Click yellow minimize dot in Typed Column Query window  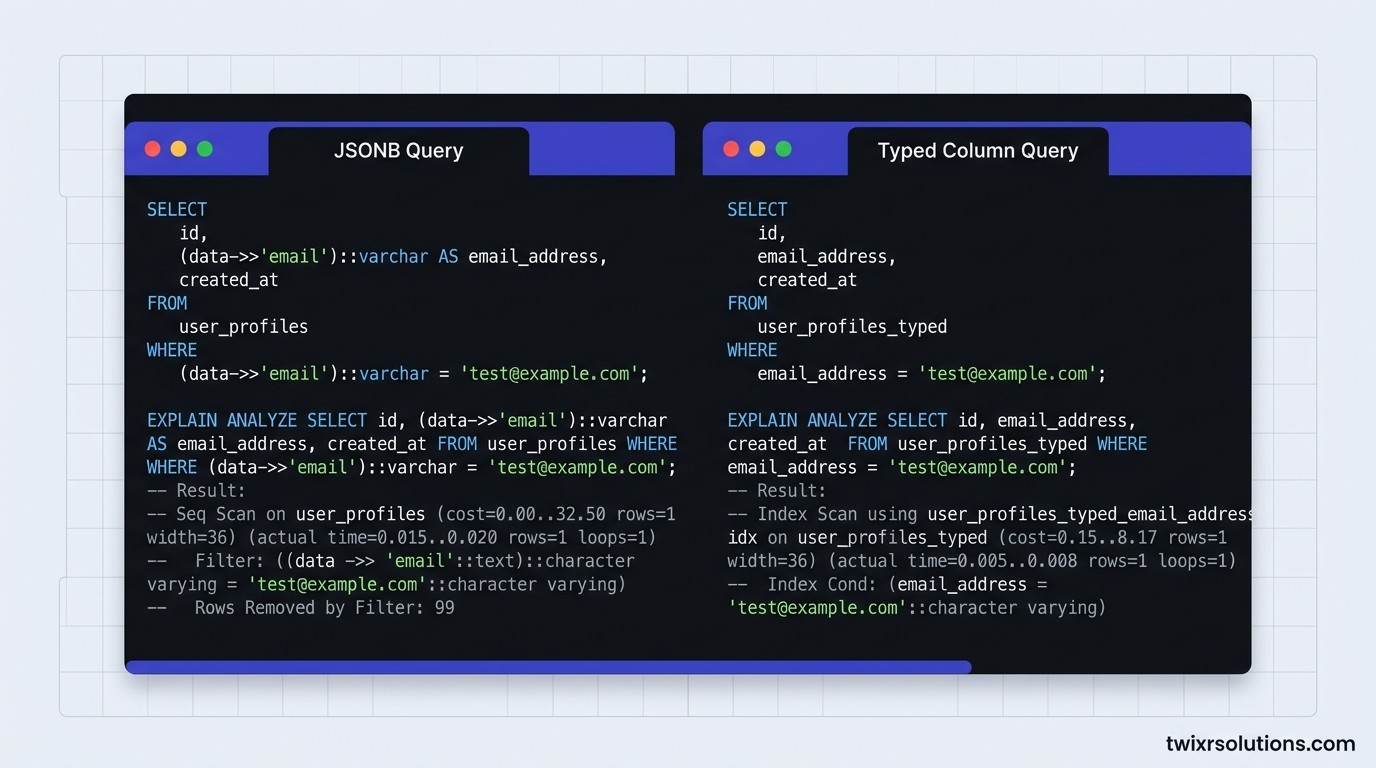pos(757,149)
